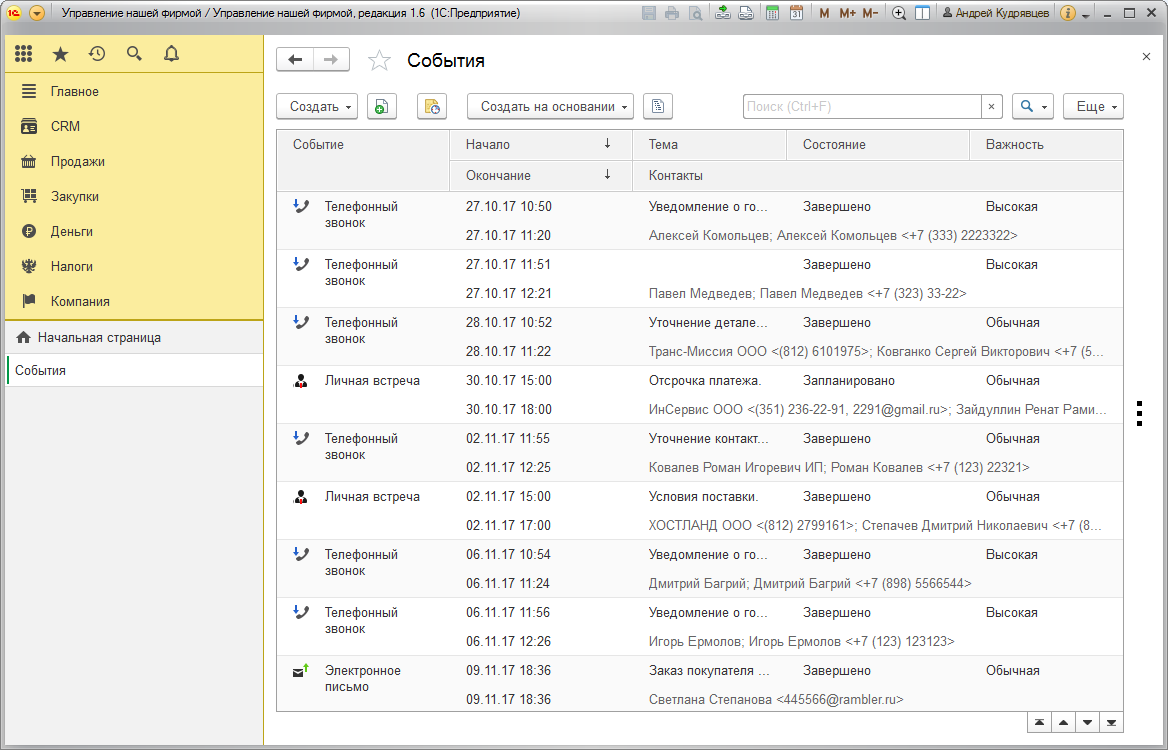This screenshot has height=750, width=1168.
Task: Open Favorites star in the top panel
Action: 60,54
